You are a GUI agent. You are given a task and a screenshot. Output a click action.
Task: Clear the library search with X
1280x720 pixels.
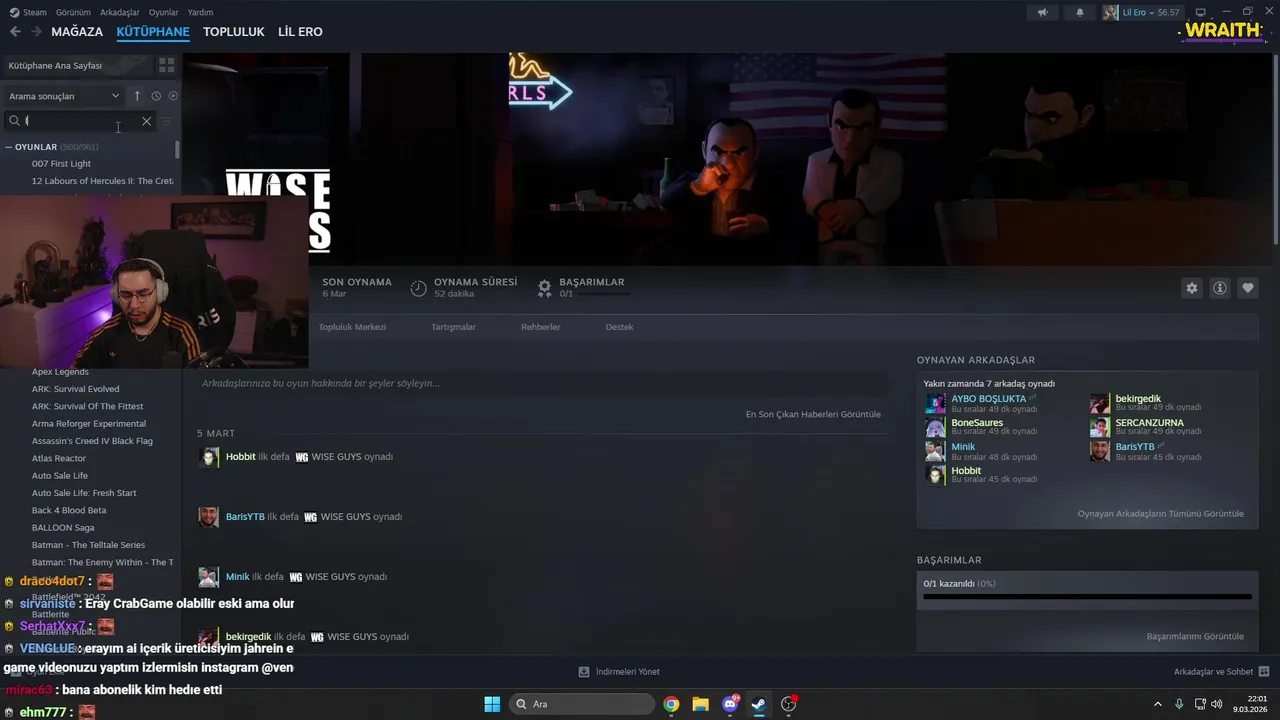click(x=146, y=121)
